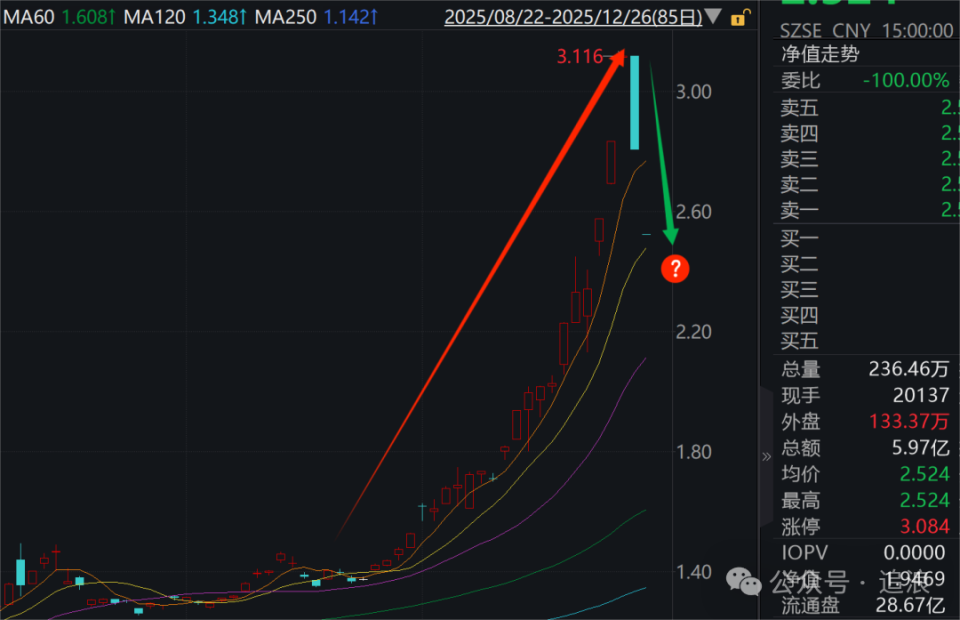The image size is (960, 620).
Task: Click the 涨停 3.084 value
Action: click(924, 526)
